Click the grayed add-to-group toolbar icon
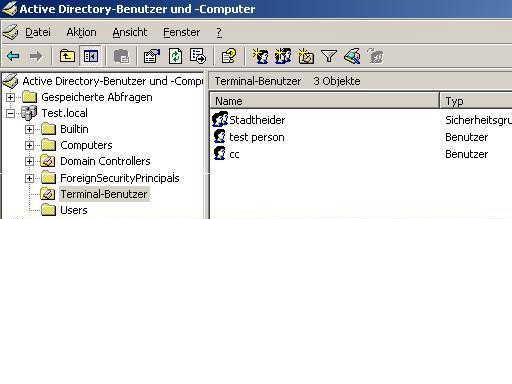 [x=375, y=56]
